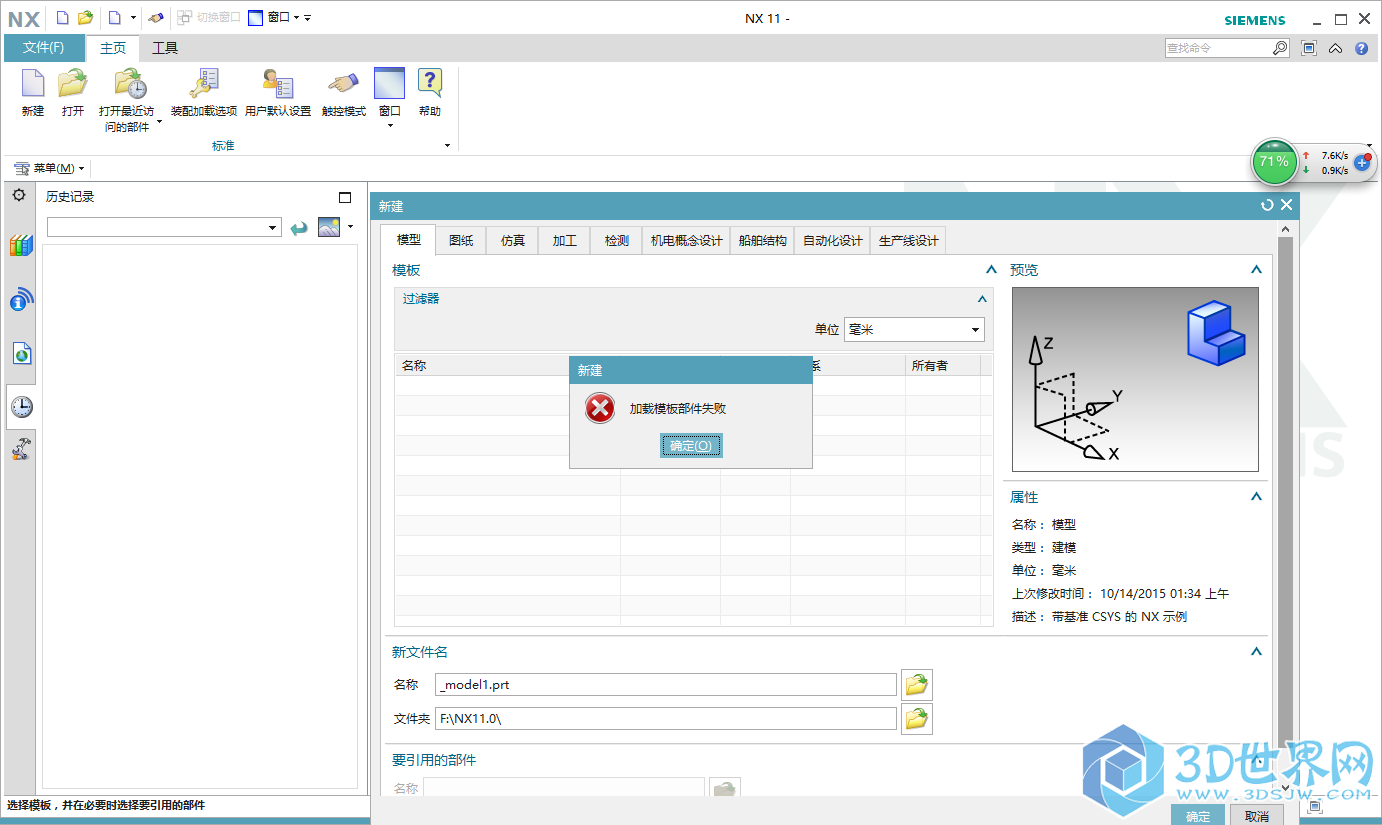Open 装配加载选项 in the ribbon

[x=204, y=94]
